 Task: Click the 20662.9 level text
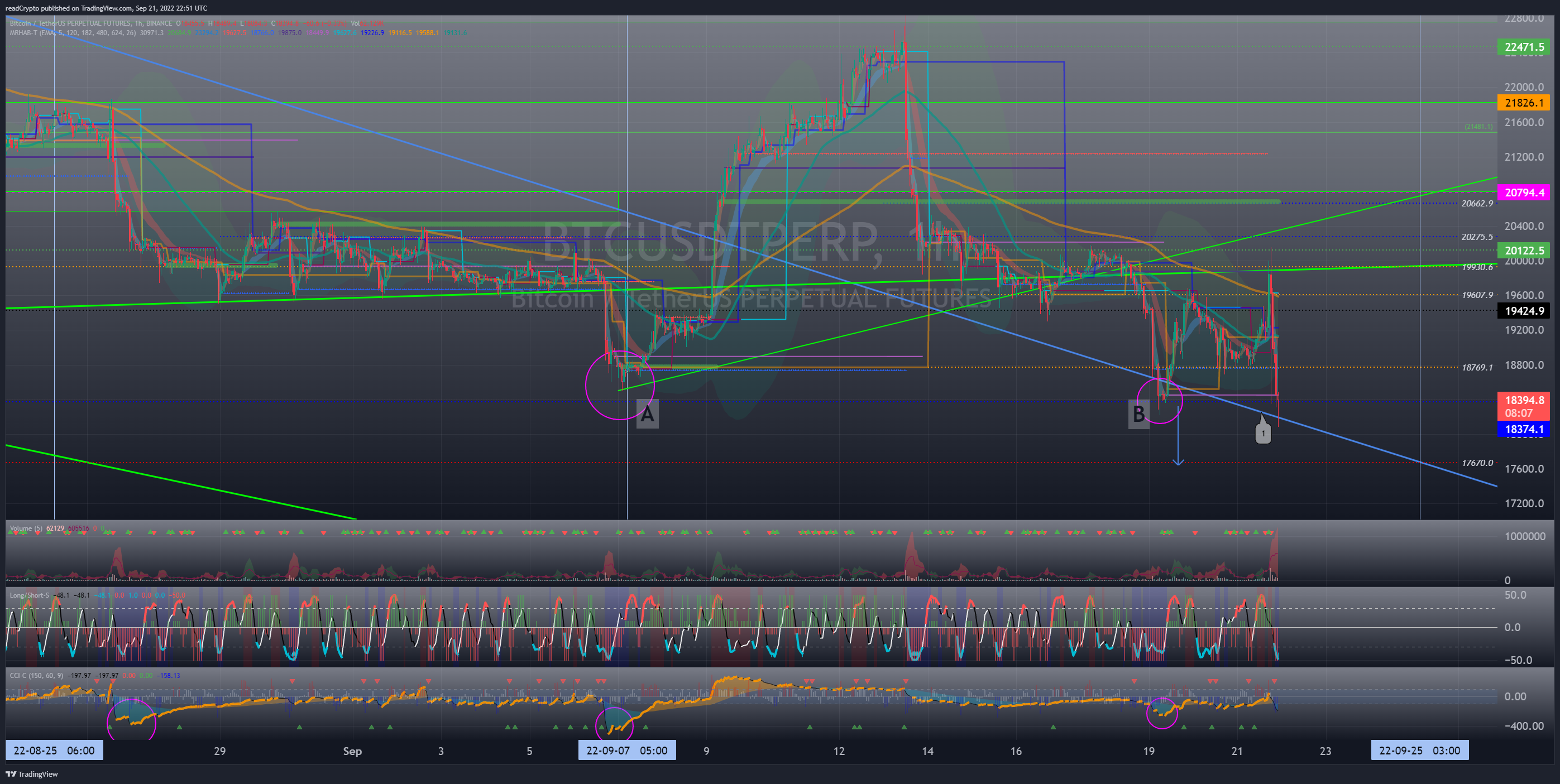pyautogui.click(x=1477, y=204)
